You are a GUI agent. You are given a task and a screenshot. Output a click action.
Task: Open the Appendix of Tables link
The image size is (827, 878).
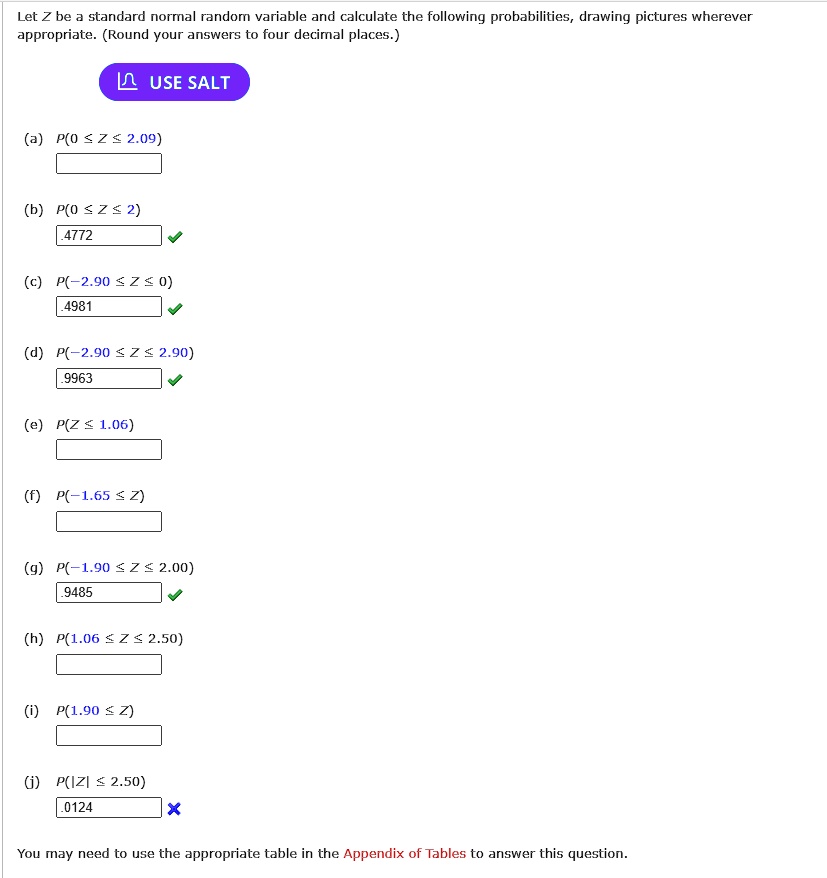tap(404, 854)
